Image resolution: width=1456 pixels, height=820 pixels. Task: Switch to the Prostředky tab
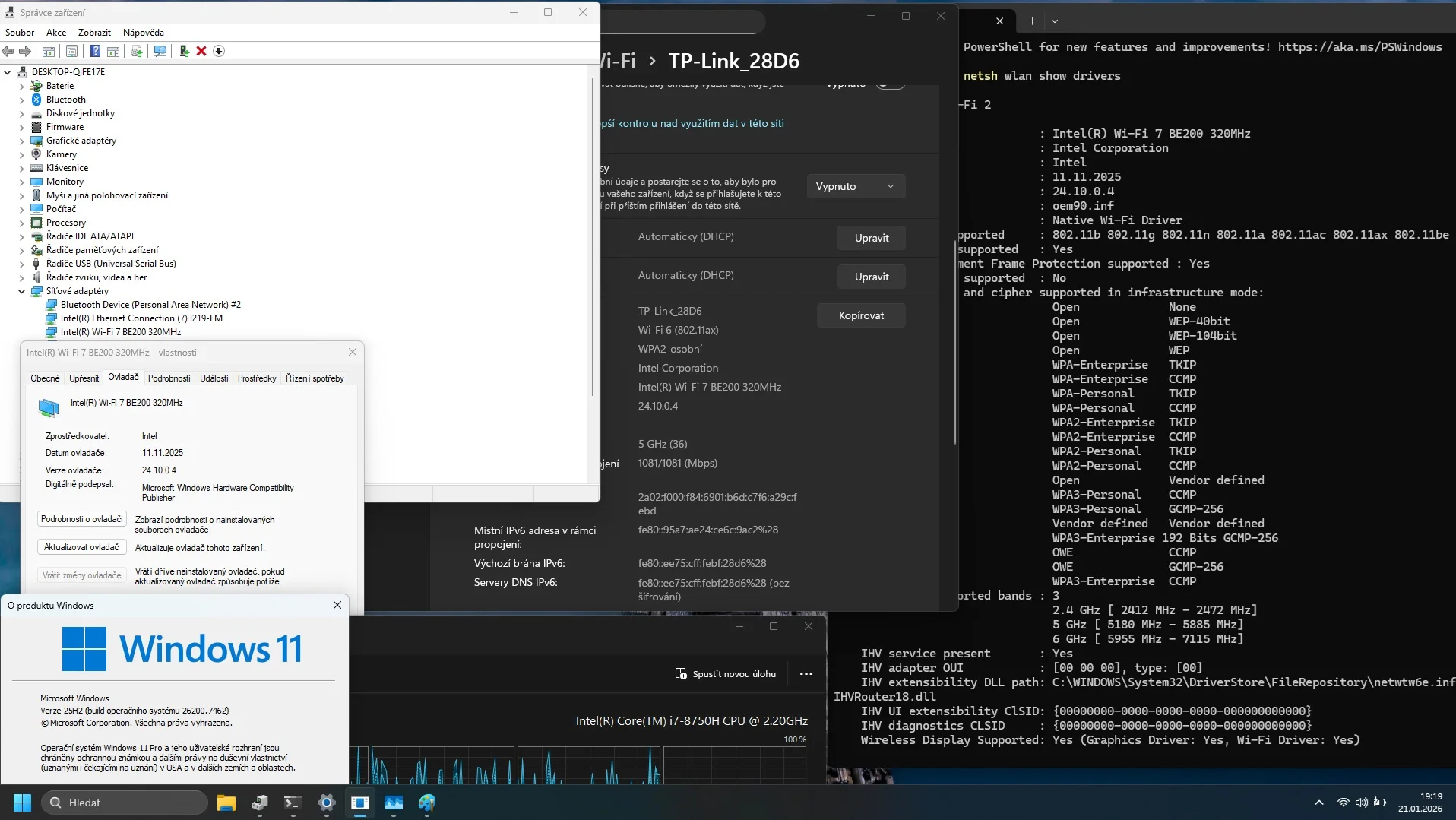pos(257,378)
